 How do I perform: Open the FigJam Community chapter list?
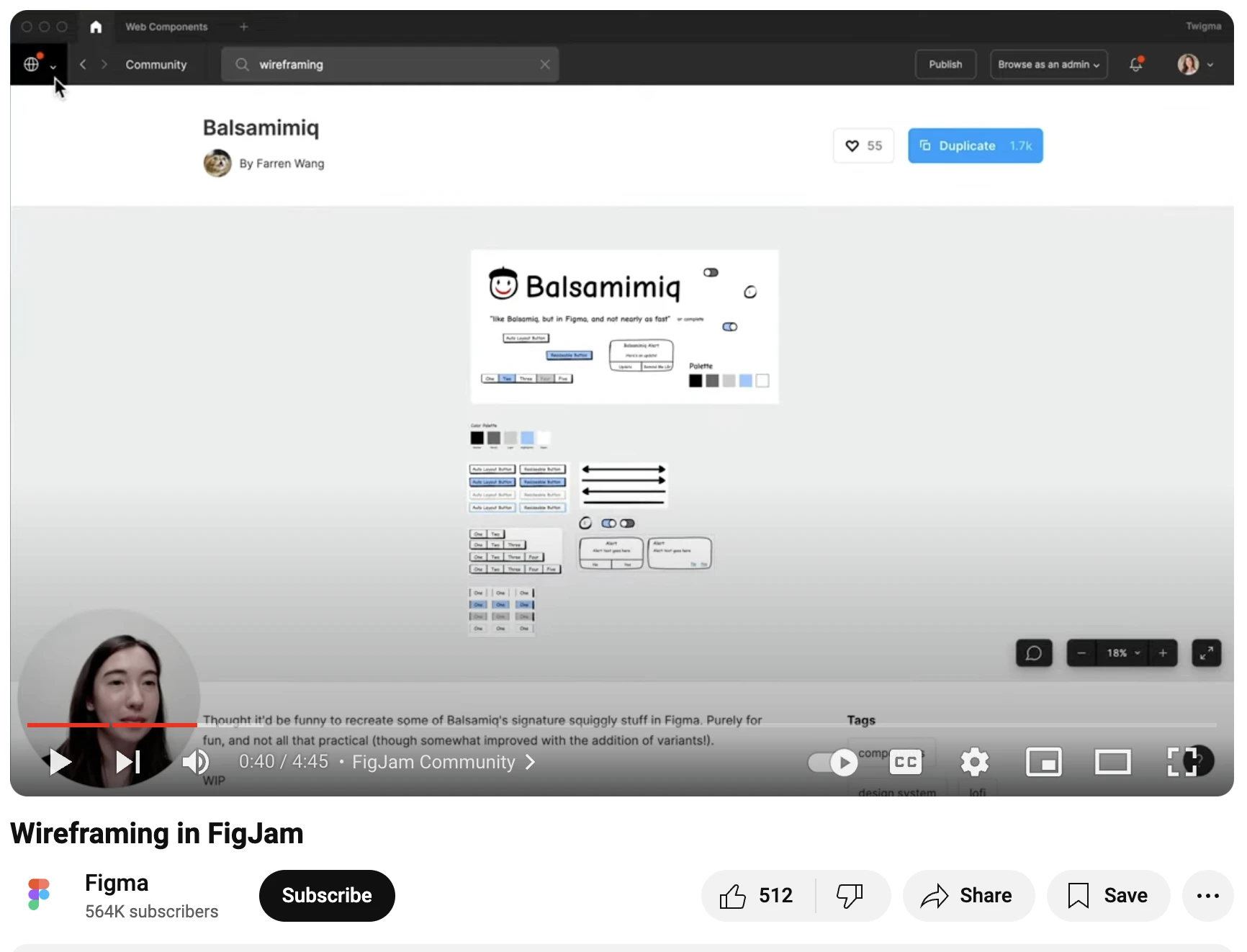tap(444, 762)
